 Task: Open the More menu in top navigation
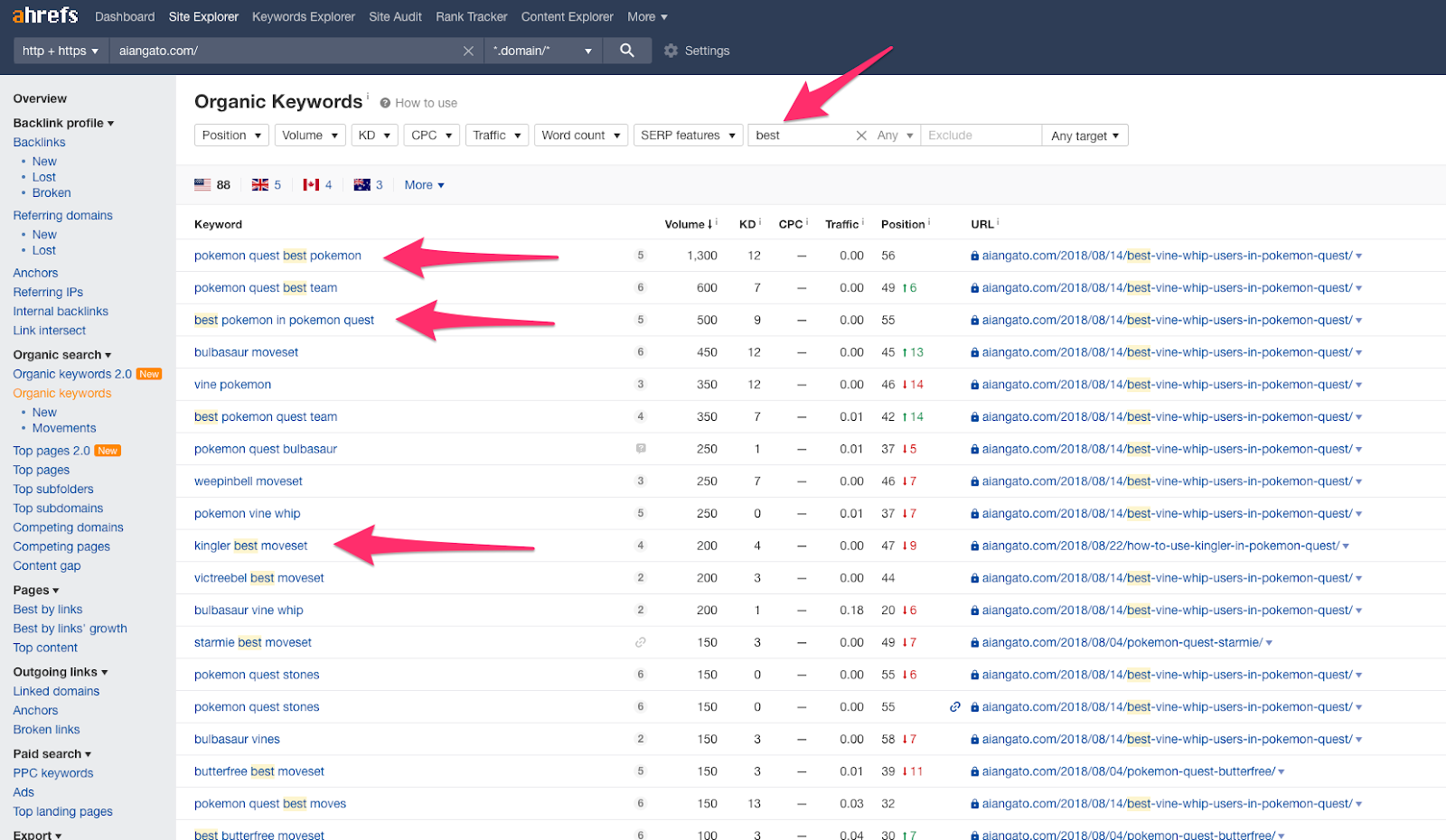pos(647,17)
